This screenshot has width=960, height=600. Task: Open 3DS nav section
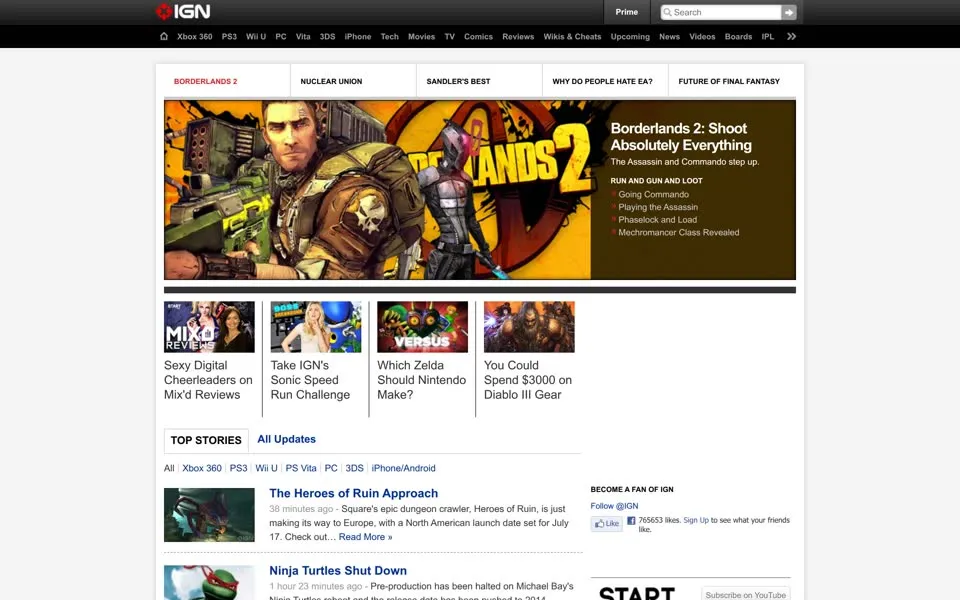click(x=328, y=37)
